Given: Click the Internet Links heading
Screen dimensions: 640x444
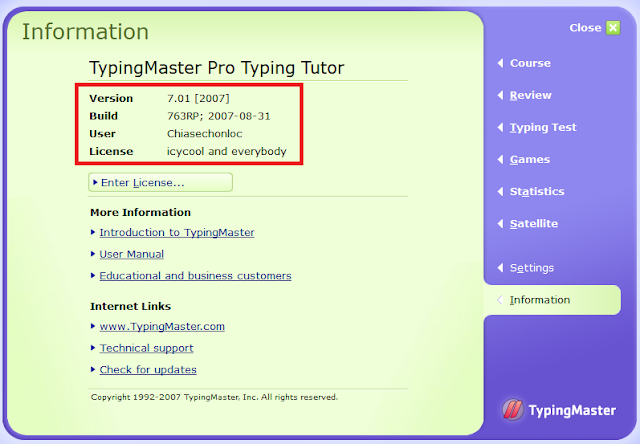Looking at the screenshot, I should (131, 306).
